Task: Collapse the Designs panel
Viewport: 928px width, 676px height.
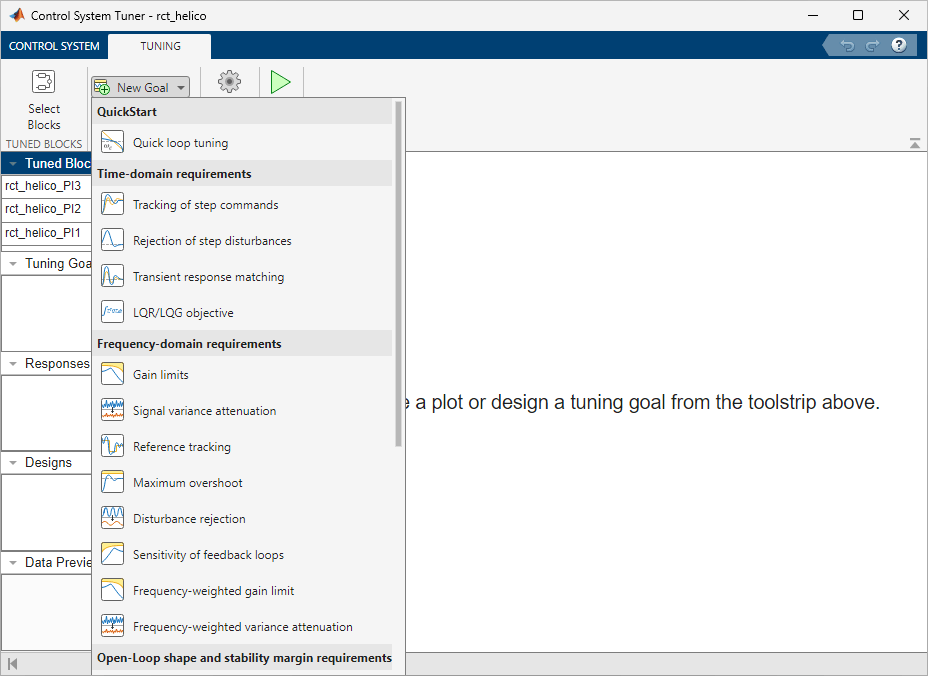Action: pyautogui.click(x=13, y=463)
